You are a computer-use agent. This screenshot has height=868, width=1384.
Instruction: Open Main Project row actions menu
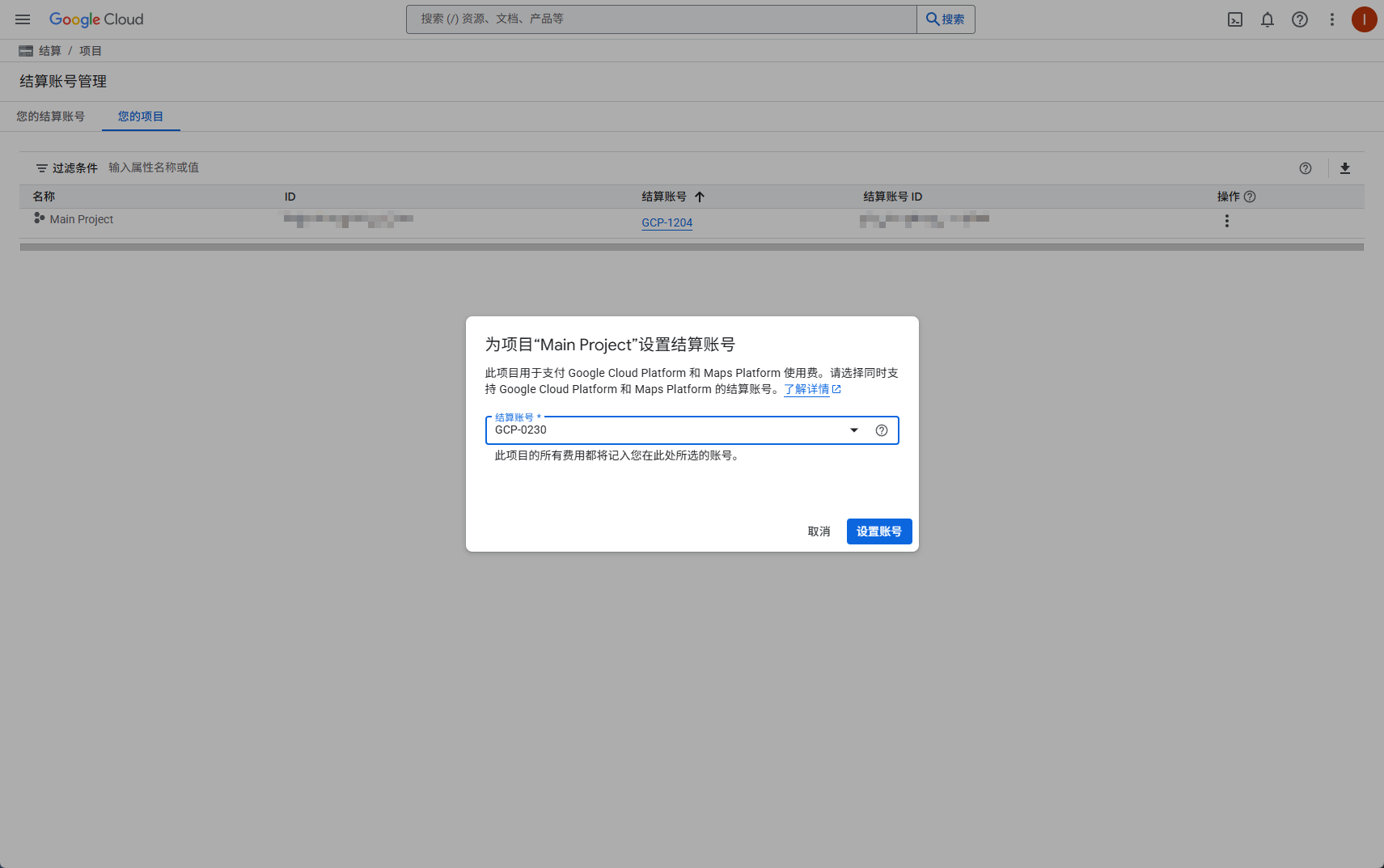tap(1226, 221)
